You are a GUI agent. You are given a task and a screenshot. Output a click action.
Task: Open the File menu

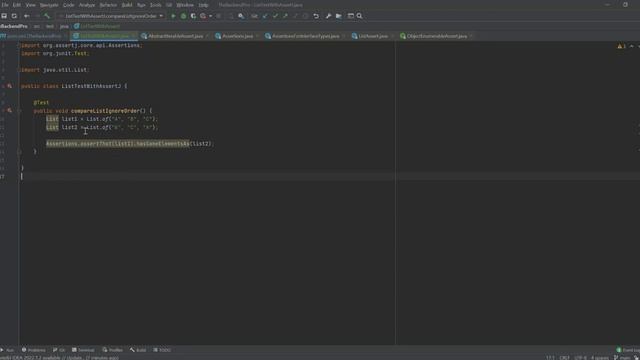point(5,5)
